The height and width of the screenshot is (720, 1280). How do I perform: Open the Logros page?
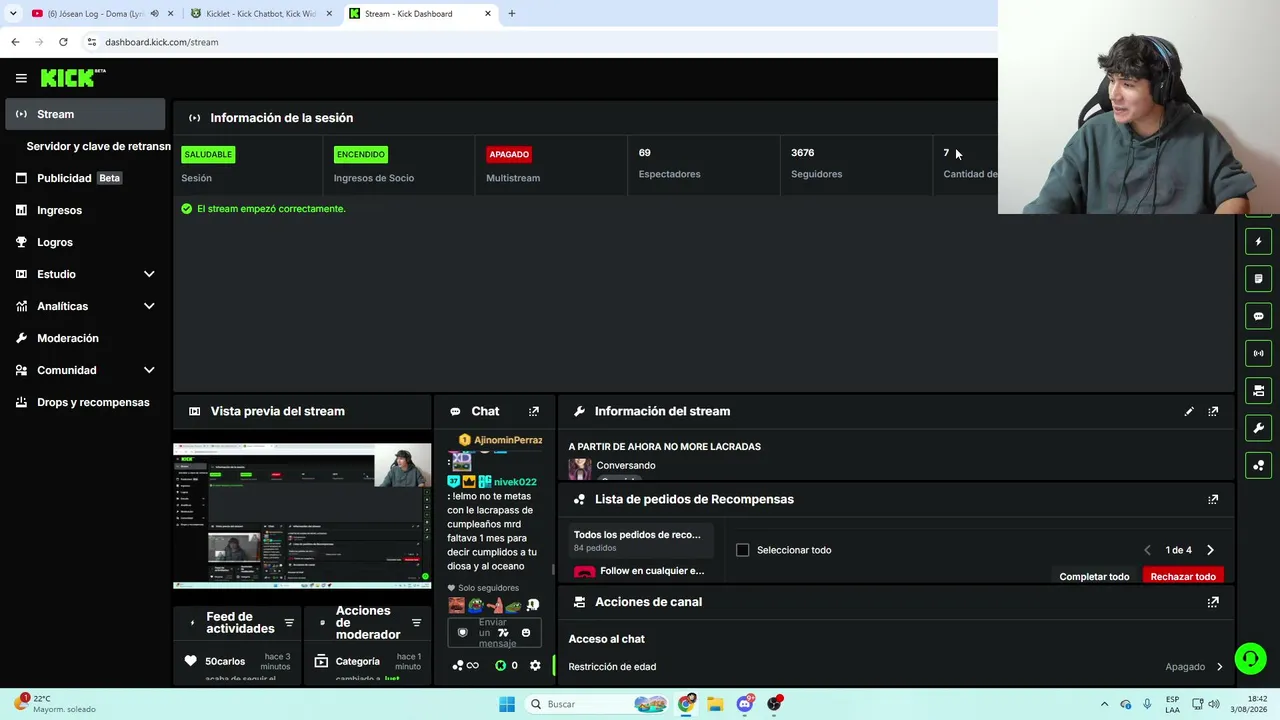85,242
